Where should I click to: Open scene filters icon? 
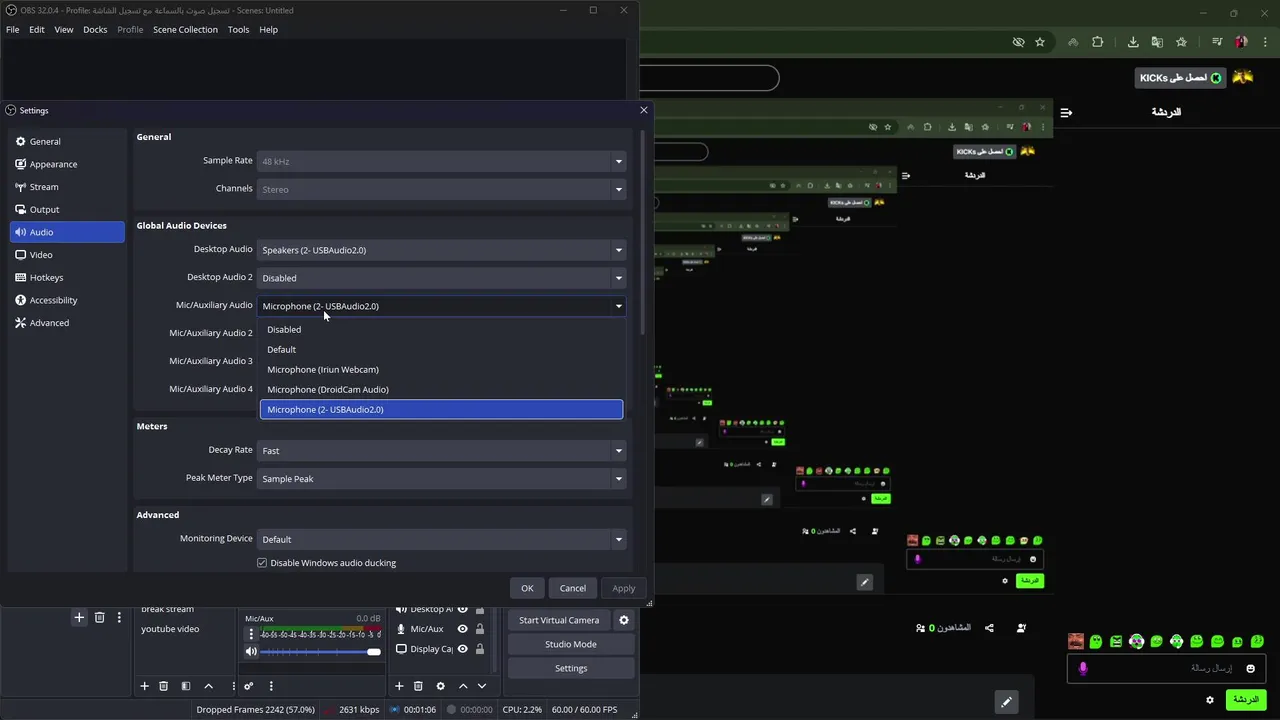point(186,686)
